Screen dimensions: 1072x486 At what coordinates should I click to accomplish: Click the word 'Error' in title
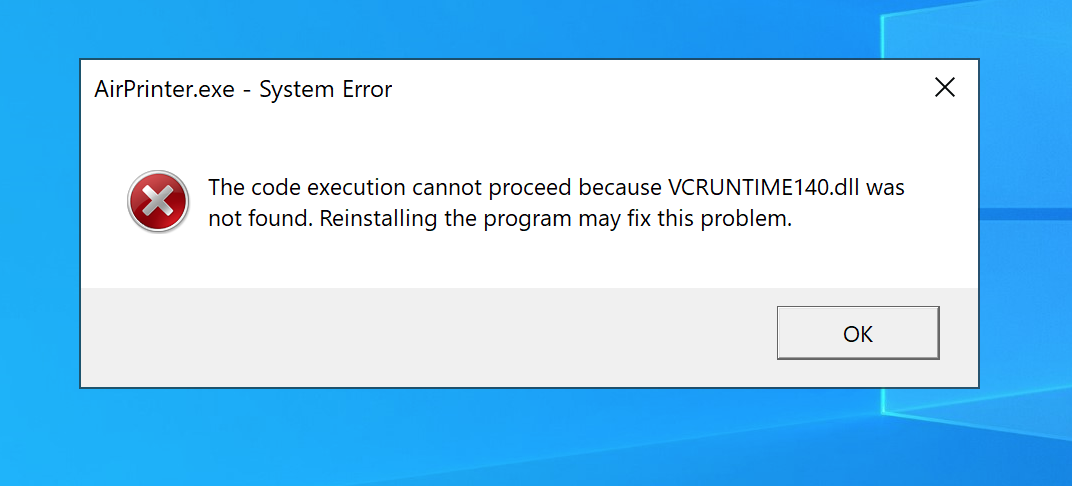(x=367, y=90)
